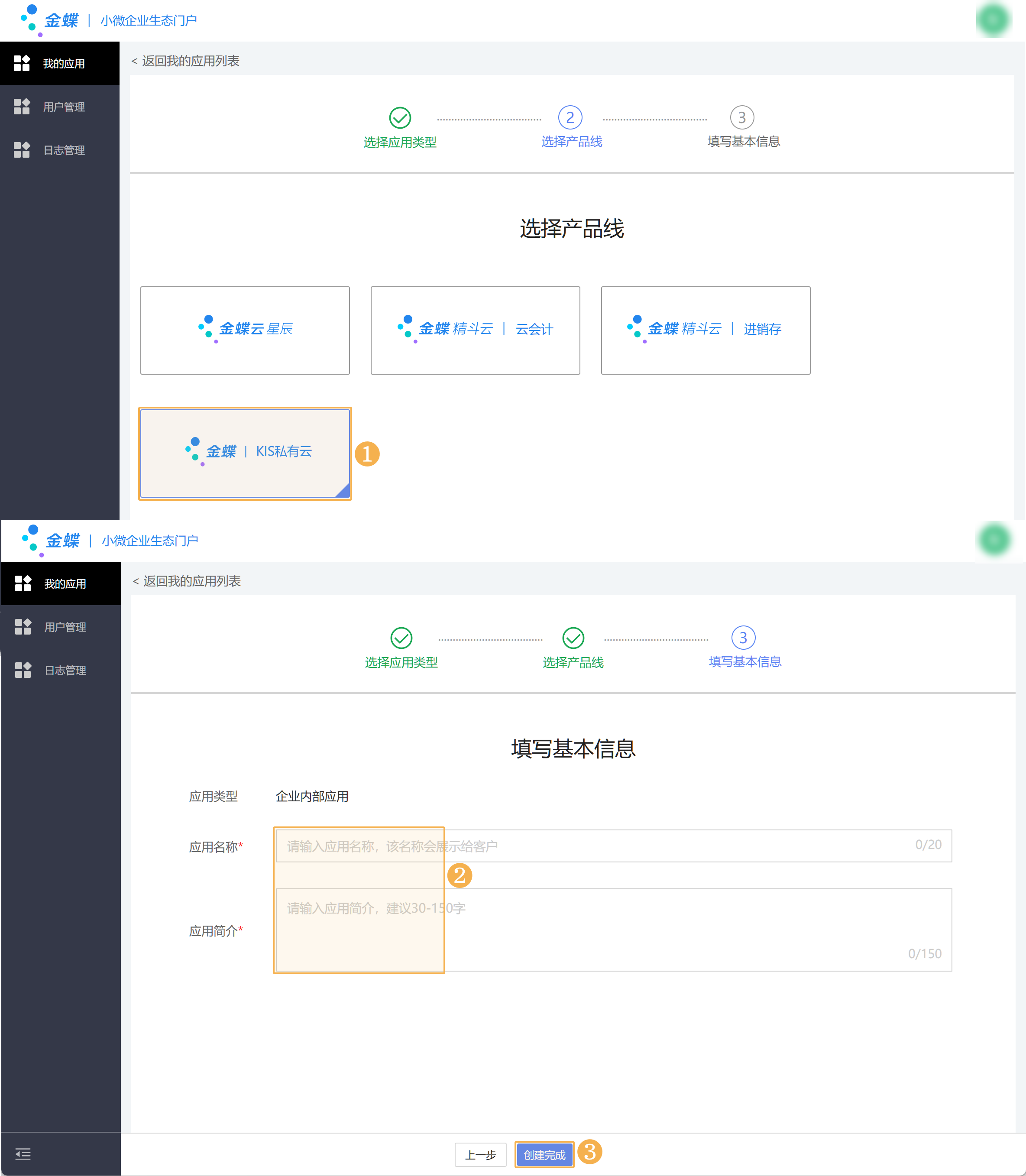The image size is (1026, 1176).
Task: Click the 日志管理 sidebar icon in lower panel
Action: (23, 670)
